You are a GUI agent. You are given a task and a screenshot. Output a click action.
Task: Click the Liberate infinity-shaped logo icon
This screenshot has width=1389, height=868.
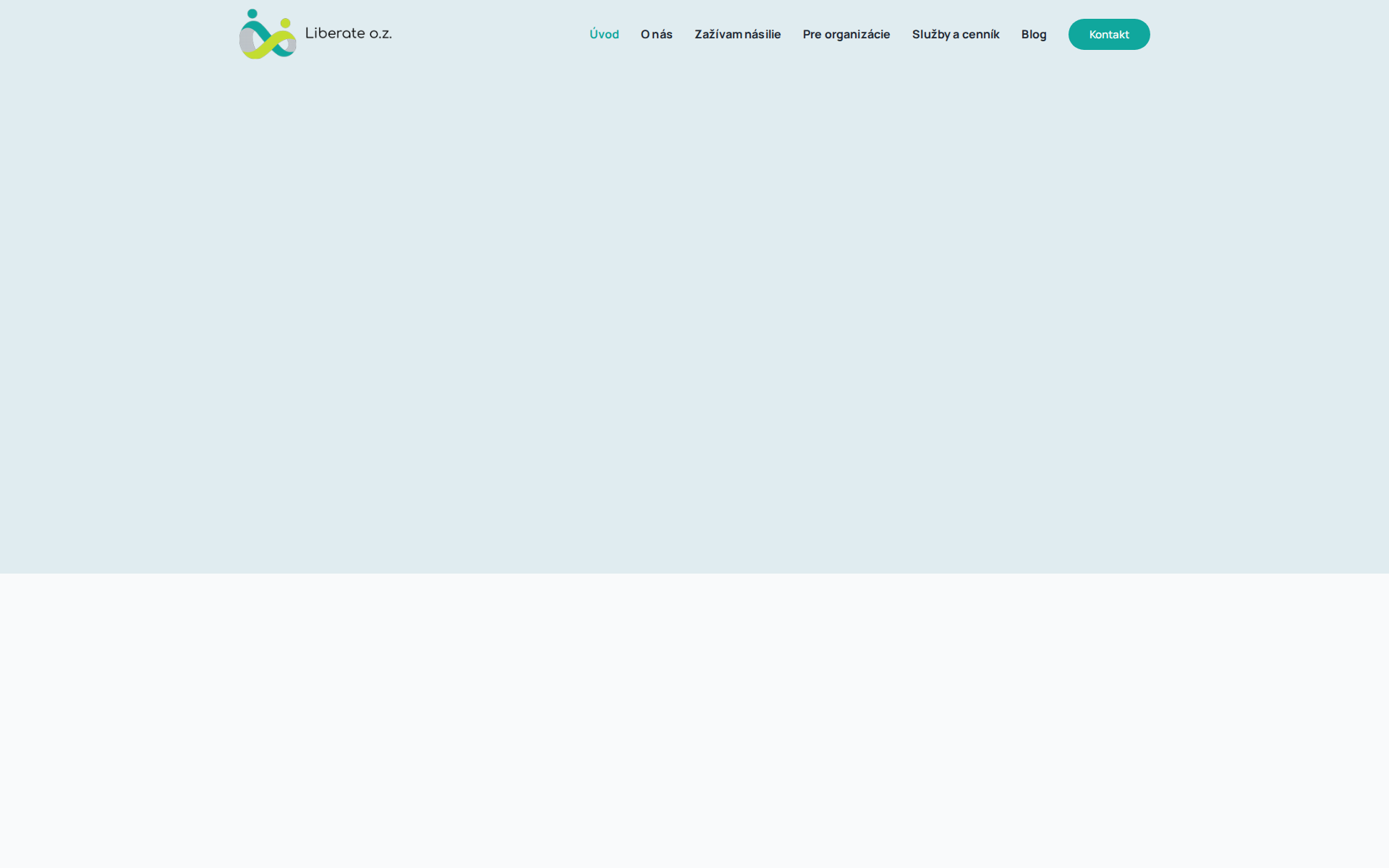click(x=268, y=35)
